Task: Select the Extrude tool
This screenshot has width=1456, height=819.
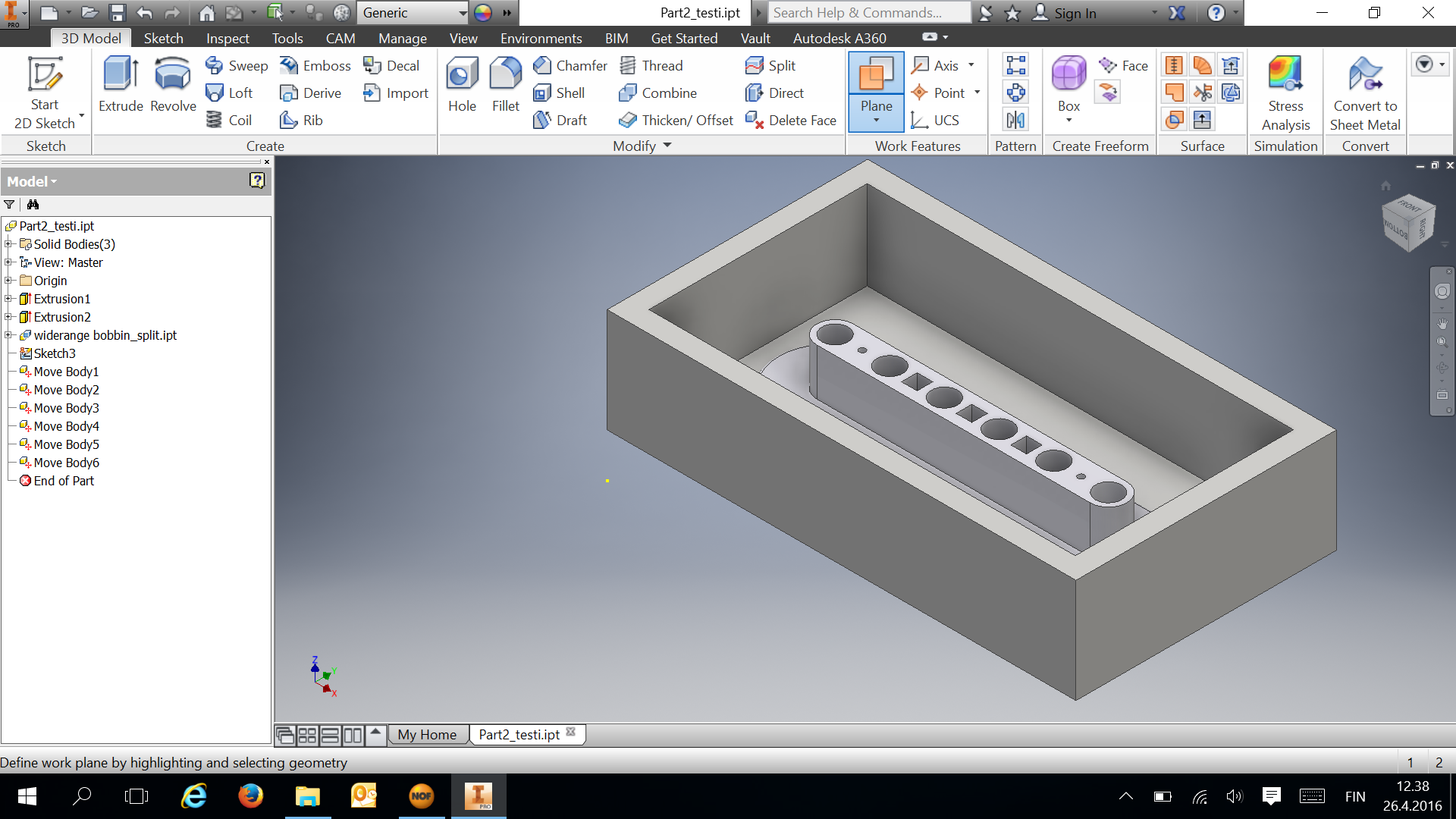Action: pos(121,85)
